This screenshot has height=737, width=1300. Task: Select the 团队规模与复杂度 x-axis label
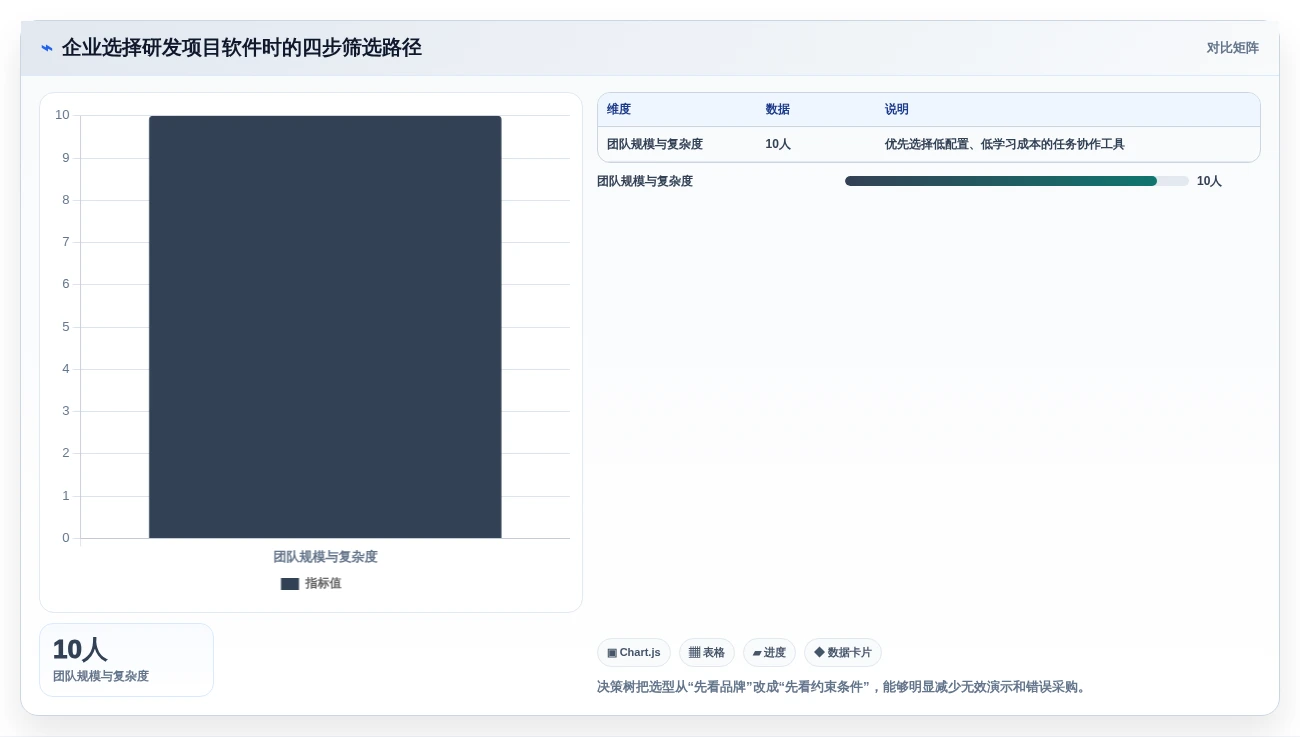[325, 557]
